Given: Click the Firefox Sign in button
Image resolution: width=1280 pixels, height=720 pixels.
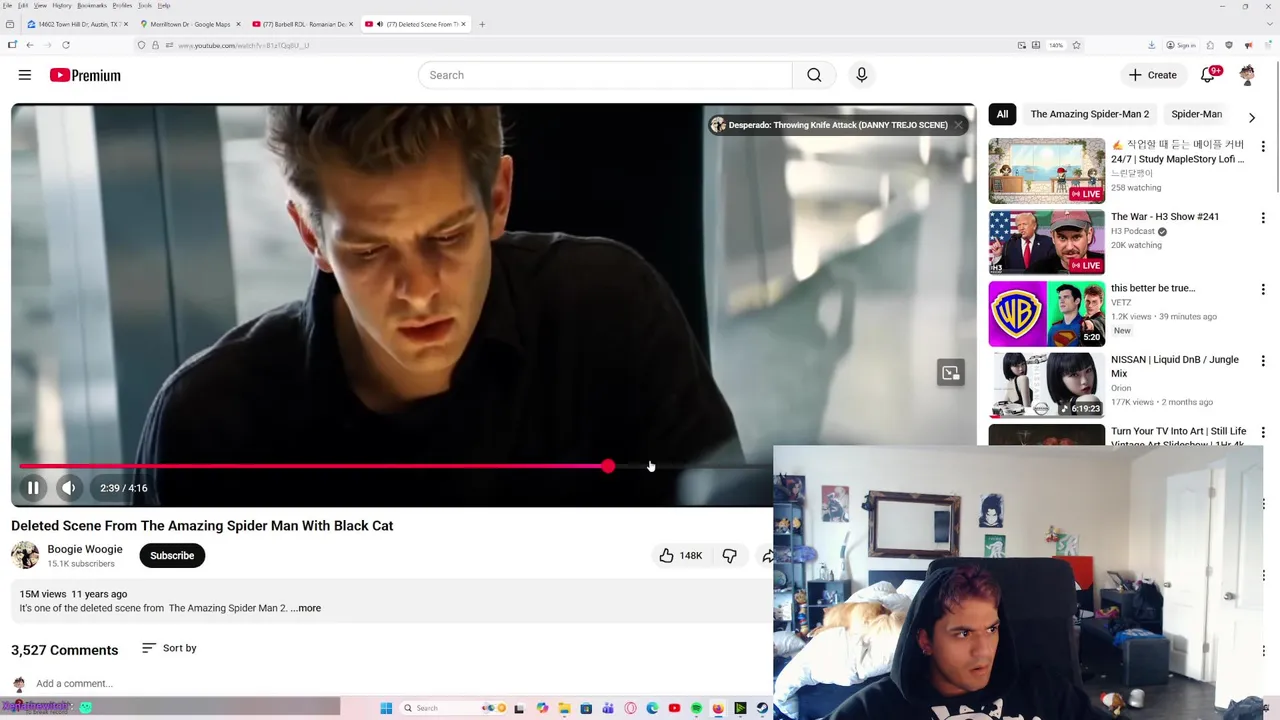Looking at the screenshot, I should pyautogui.click(x=1181, y=45).
